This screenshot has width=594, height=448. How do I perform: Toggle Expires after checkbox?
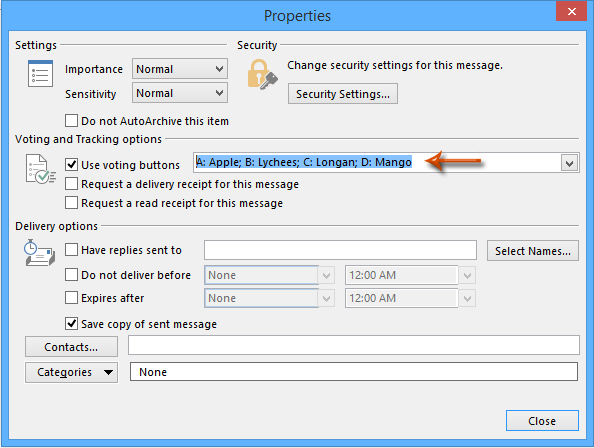[71, 298]
